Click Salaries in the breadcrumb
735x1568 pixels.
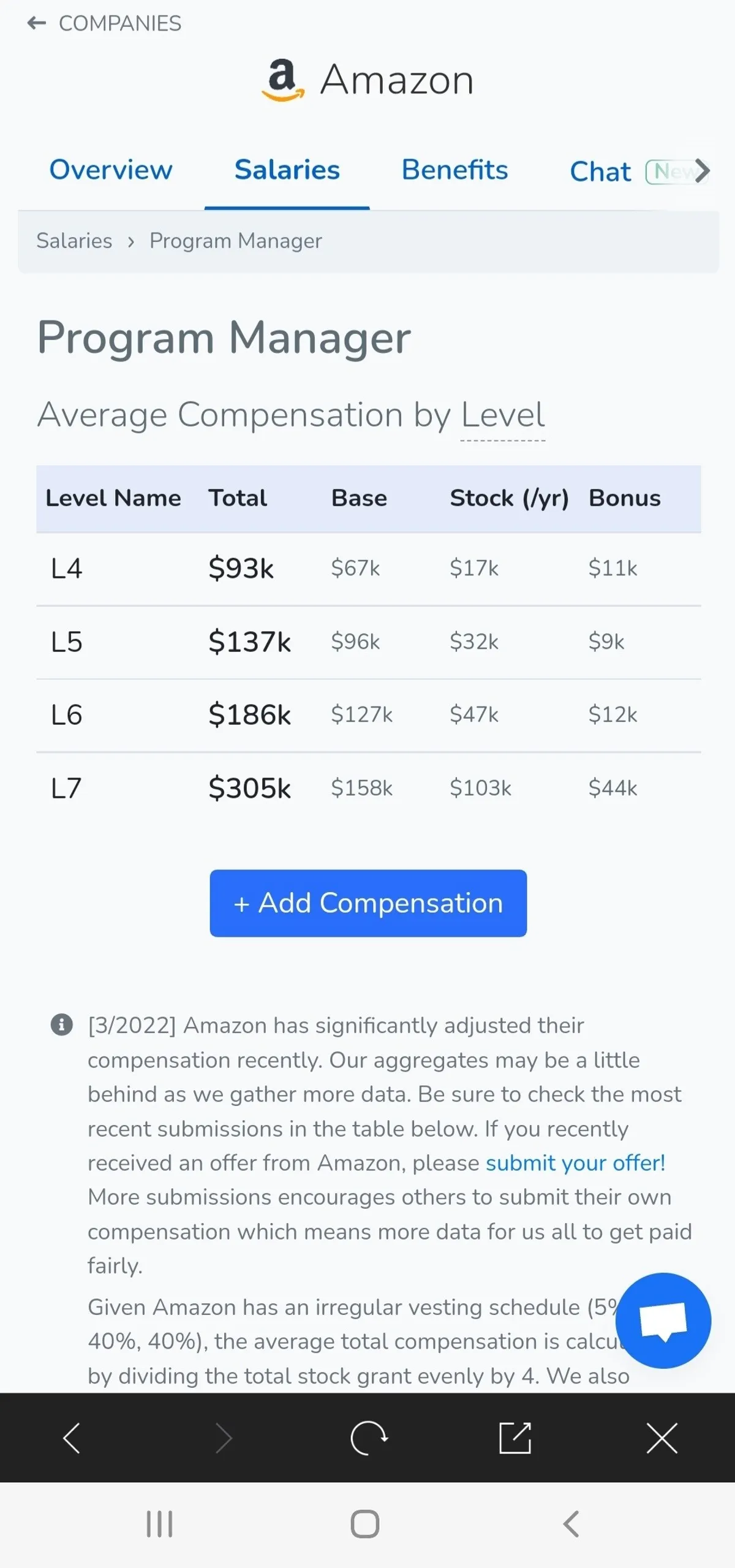coord(74,241)
